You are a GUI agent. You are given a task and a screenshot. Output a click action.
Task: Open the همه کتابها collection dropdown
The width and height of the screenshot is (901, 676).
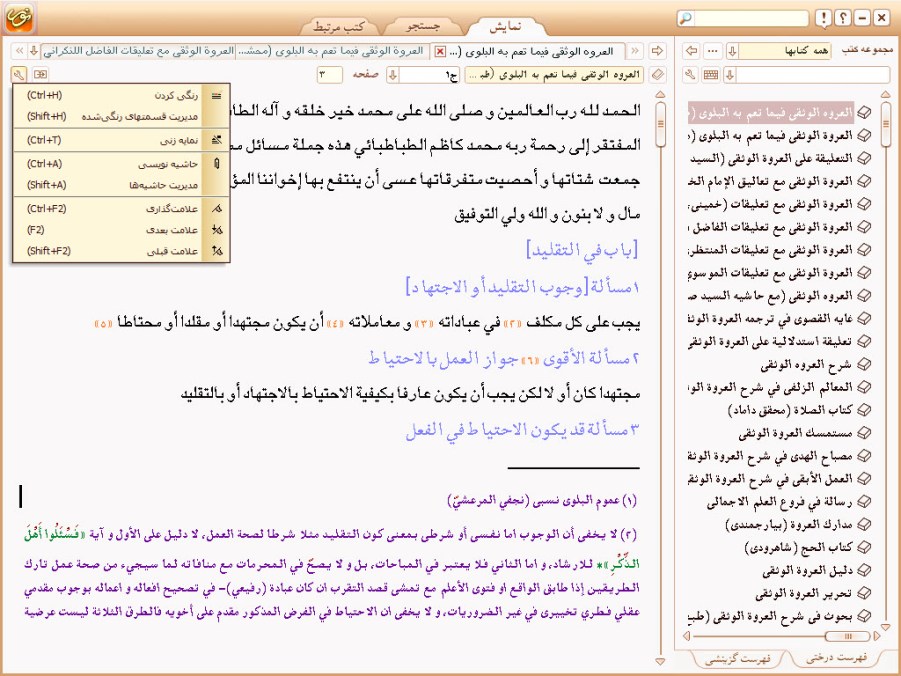coord(733,51)
